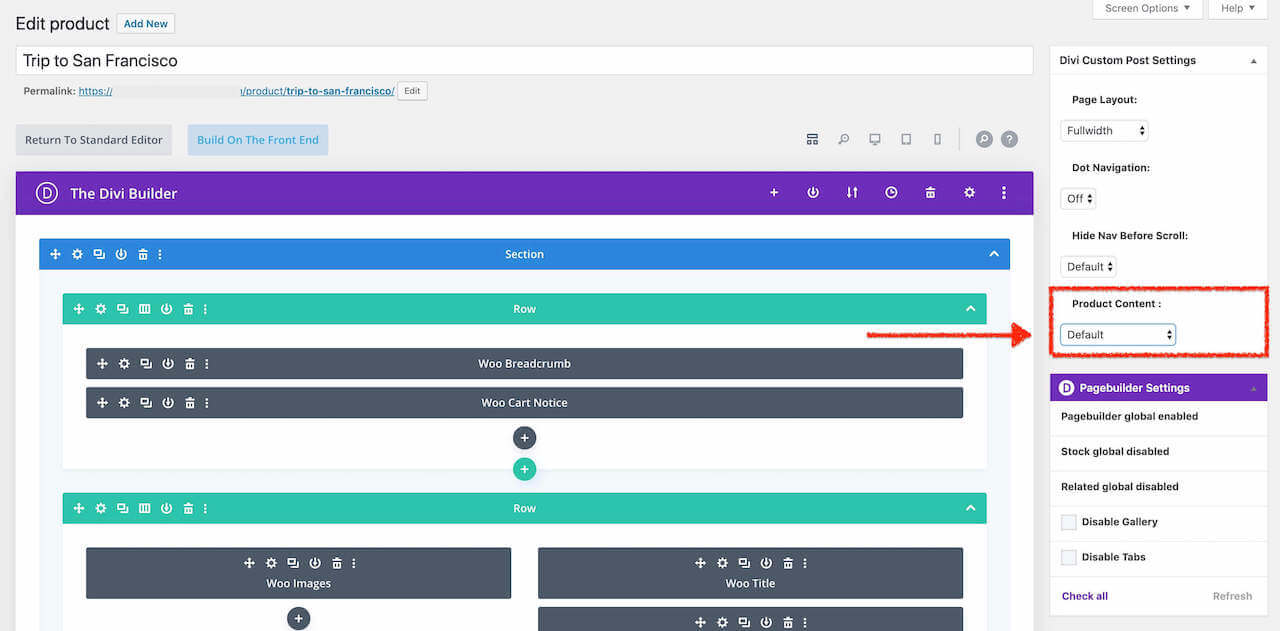Open the Screen Options tab
The image size is (1280, 631).
[x=1147, y=8]
